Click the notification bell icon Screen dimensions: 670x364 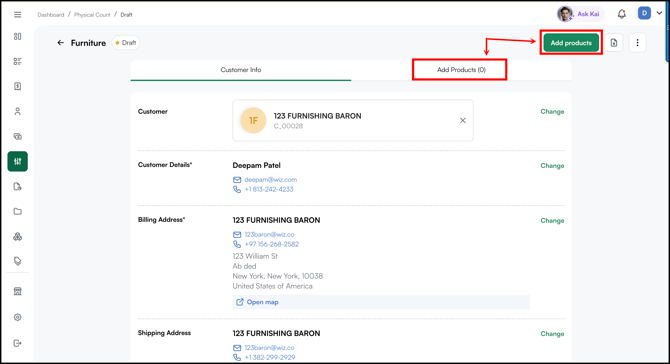[622, 14]
